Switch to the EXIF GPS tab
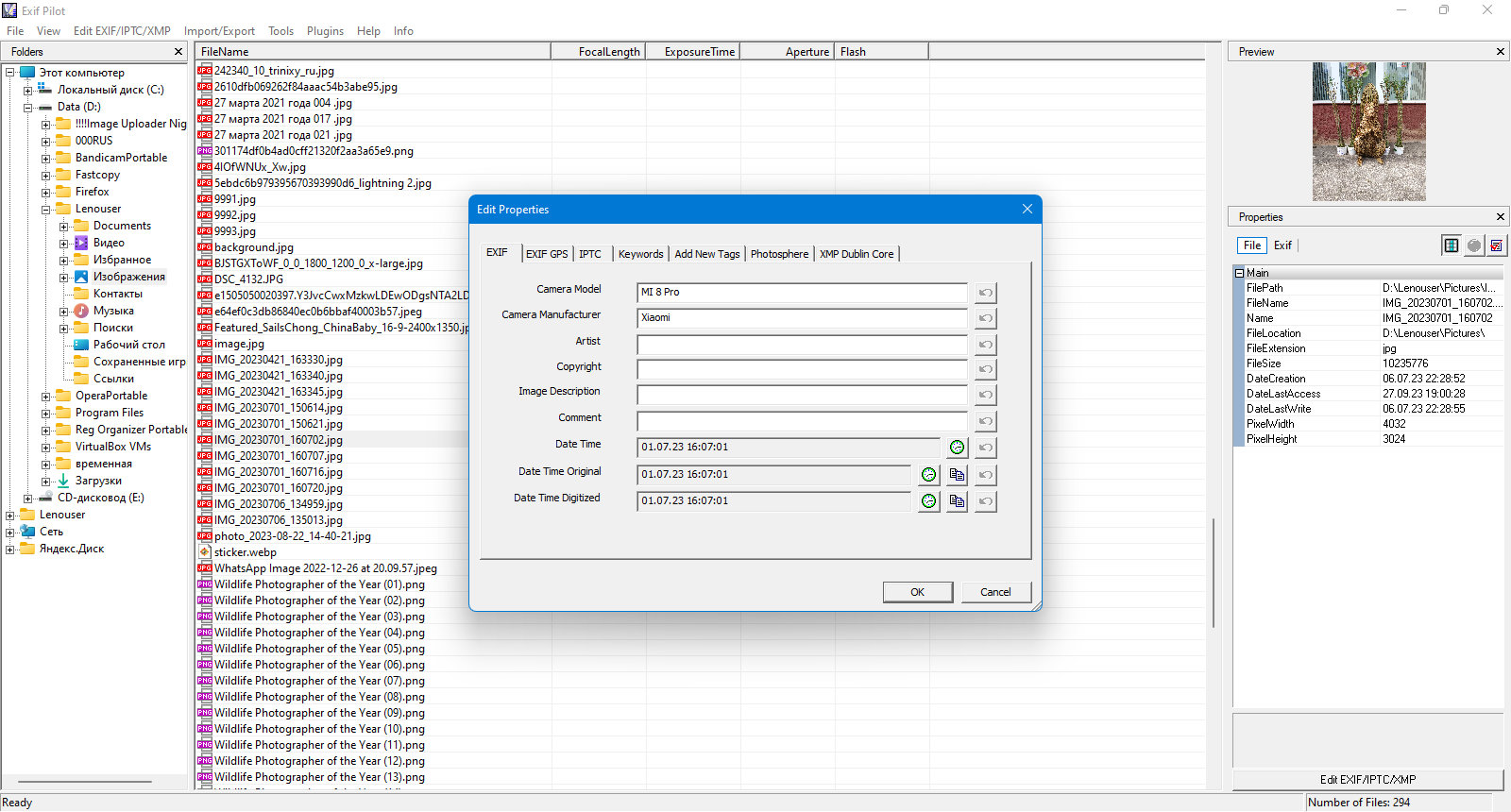Screen dimensions: 1511x812 tap(547, 254)
